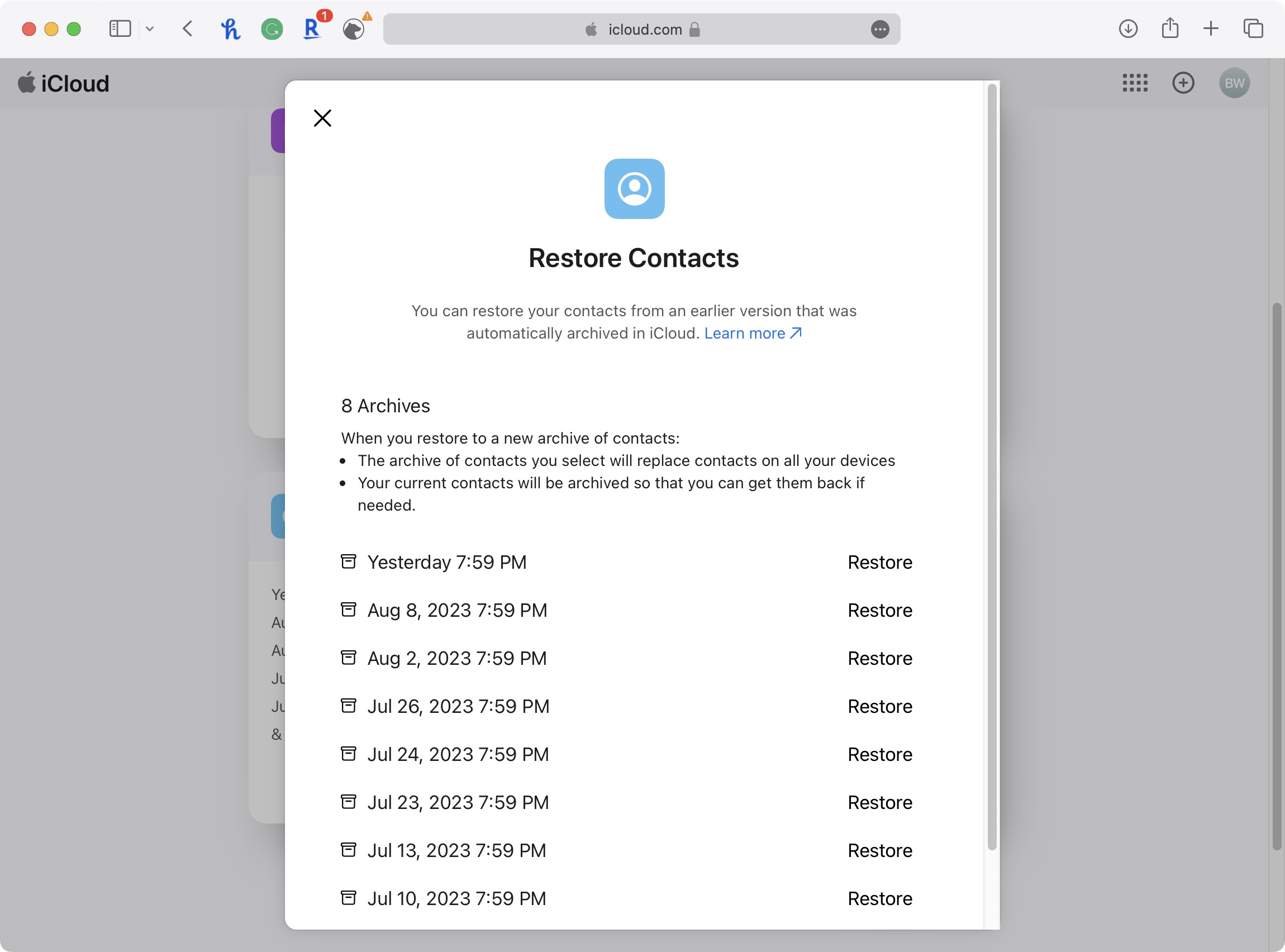The image size is (1285, 952).
Task: Show Safari downloads
Action: coord(1127,29)
